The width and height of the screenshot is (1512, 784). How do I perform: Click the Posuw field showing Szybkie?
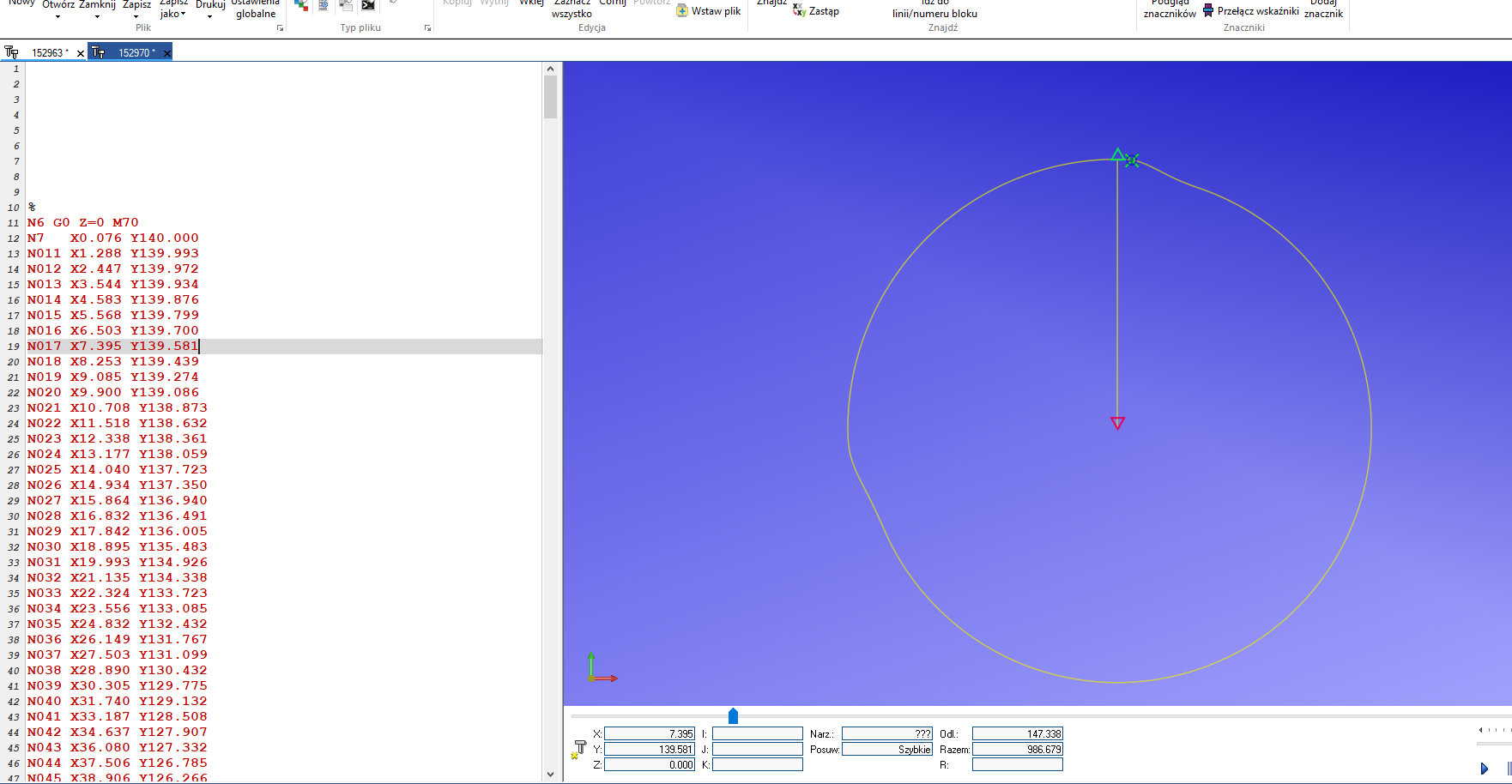point(887,750)
